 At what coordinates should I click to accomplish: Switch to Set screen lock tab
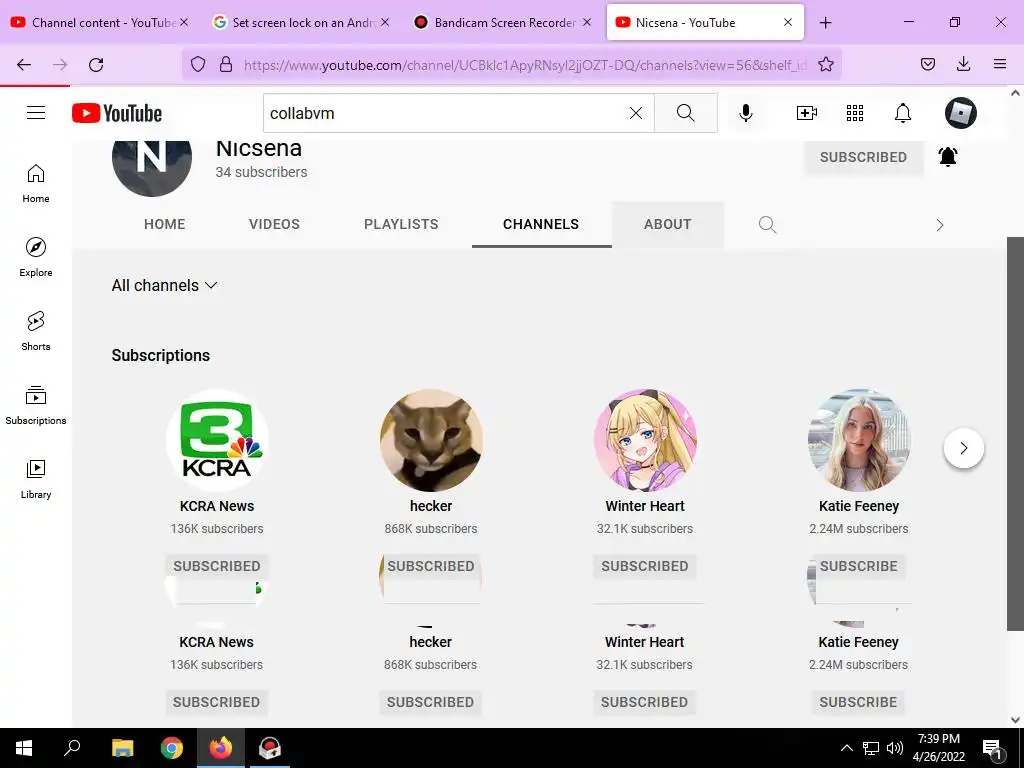(x=300, y=22)
